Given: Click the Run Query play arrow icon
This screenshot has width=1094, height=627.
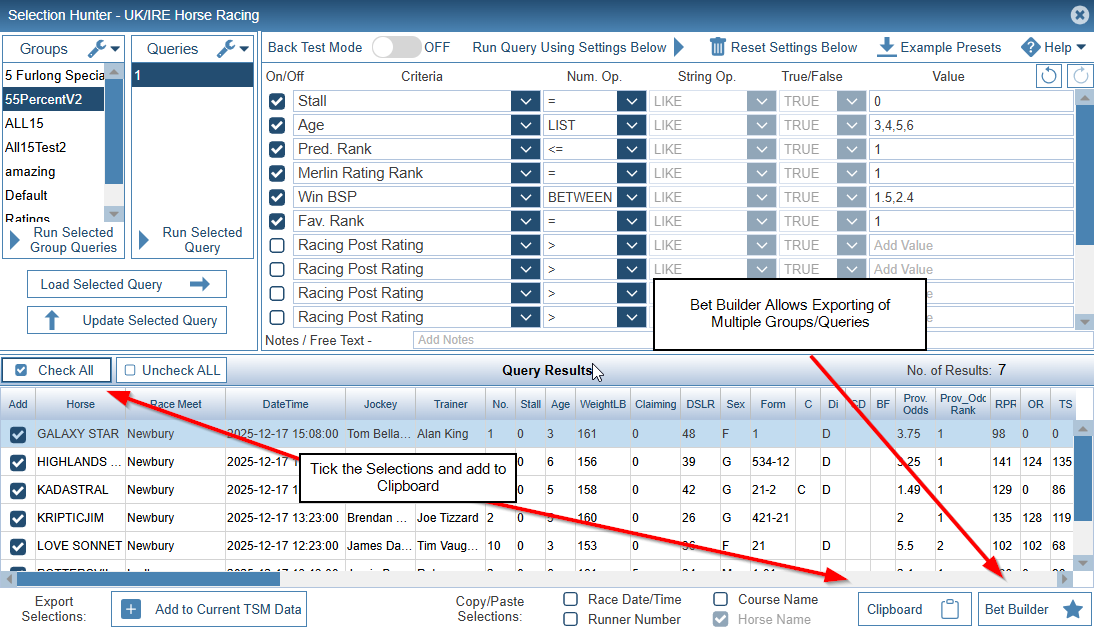Looking at the screenshot, I should [679, 47].
